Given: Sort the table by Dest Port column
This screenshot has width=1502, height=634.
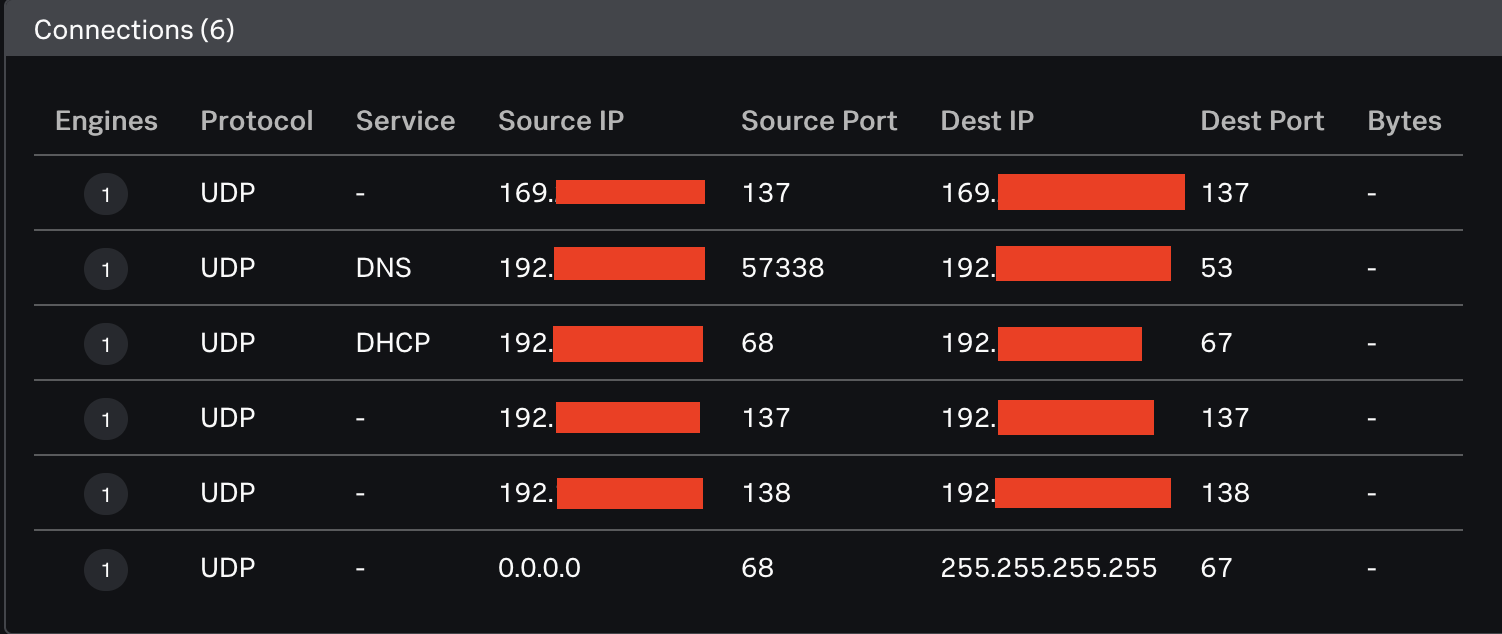Looking at the screenshot, I should 1262,120.
